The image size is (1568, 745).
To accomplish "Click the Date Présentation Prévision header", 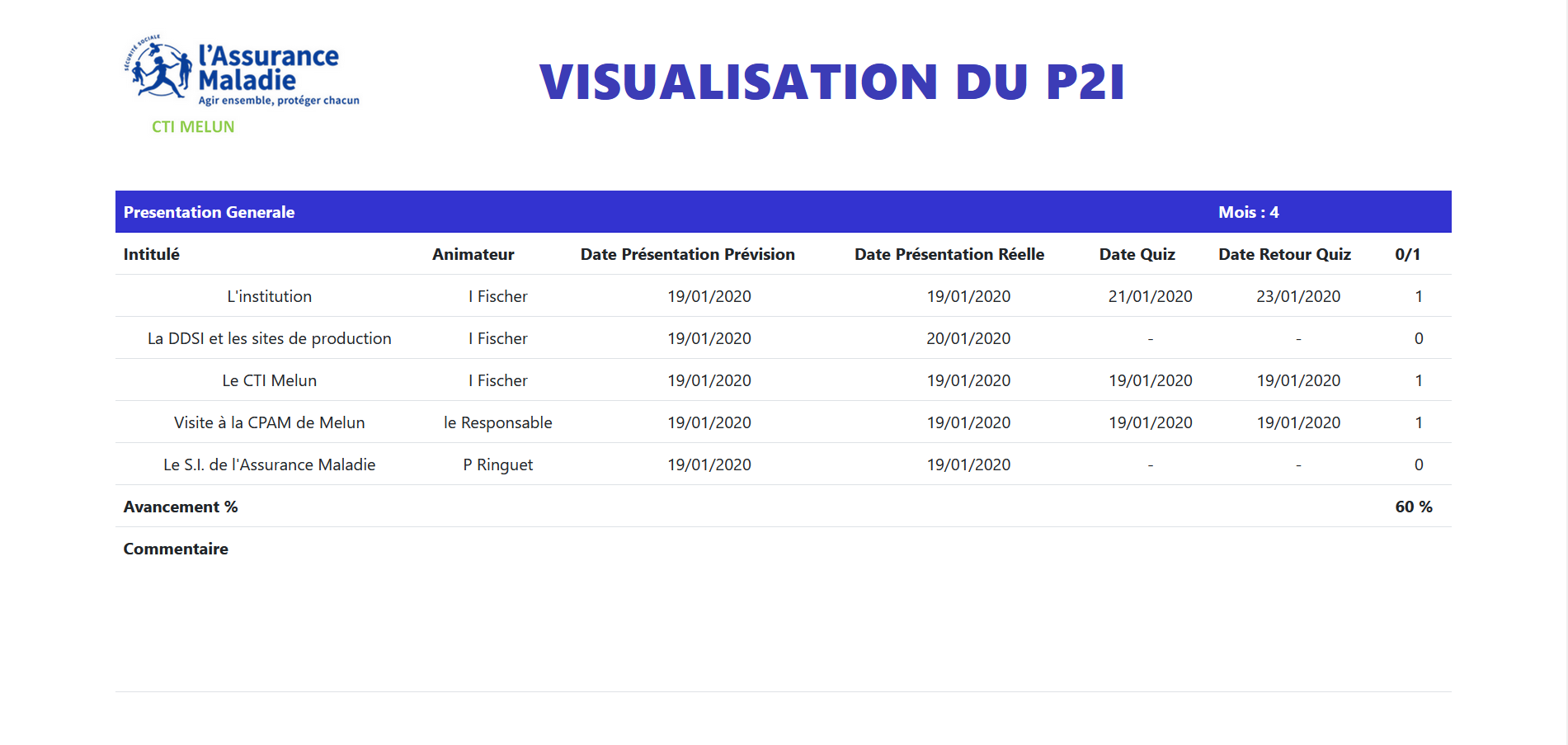I will tap(688, 254).
